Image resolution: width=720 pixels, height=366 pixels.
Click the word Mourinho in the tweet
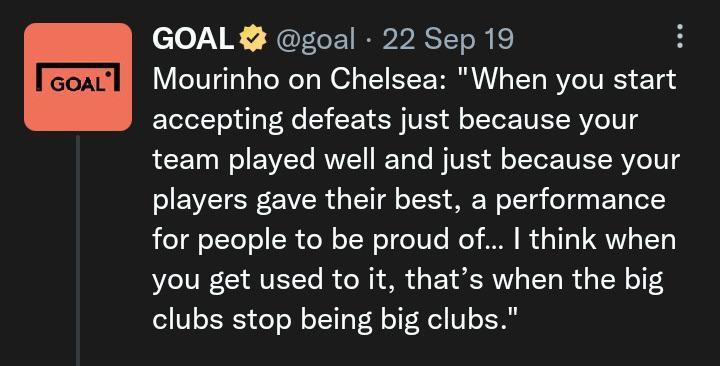click(x=216, y=79)
